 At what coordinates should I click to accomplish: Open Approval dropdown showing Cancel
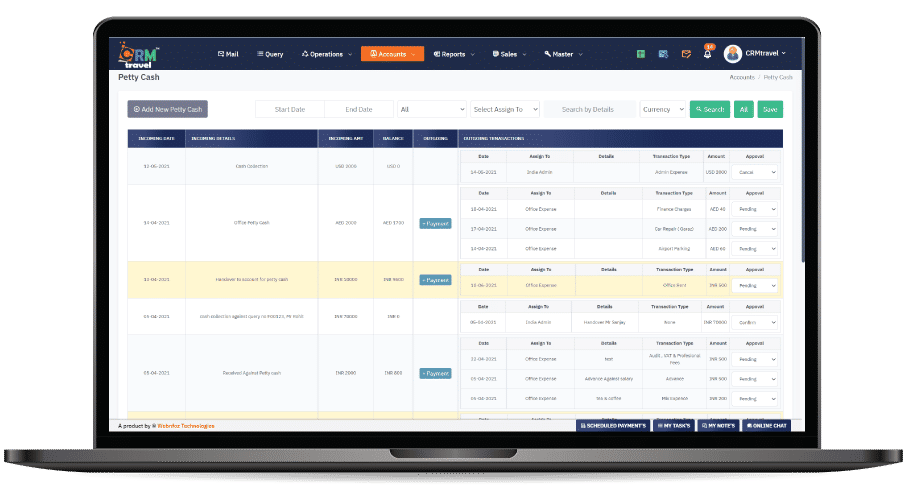tap(754, 172)
